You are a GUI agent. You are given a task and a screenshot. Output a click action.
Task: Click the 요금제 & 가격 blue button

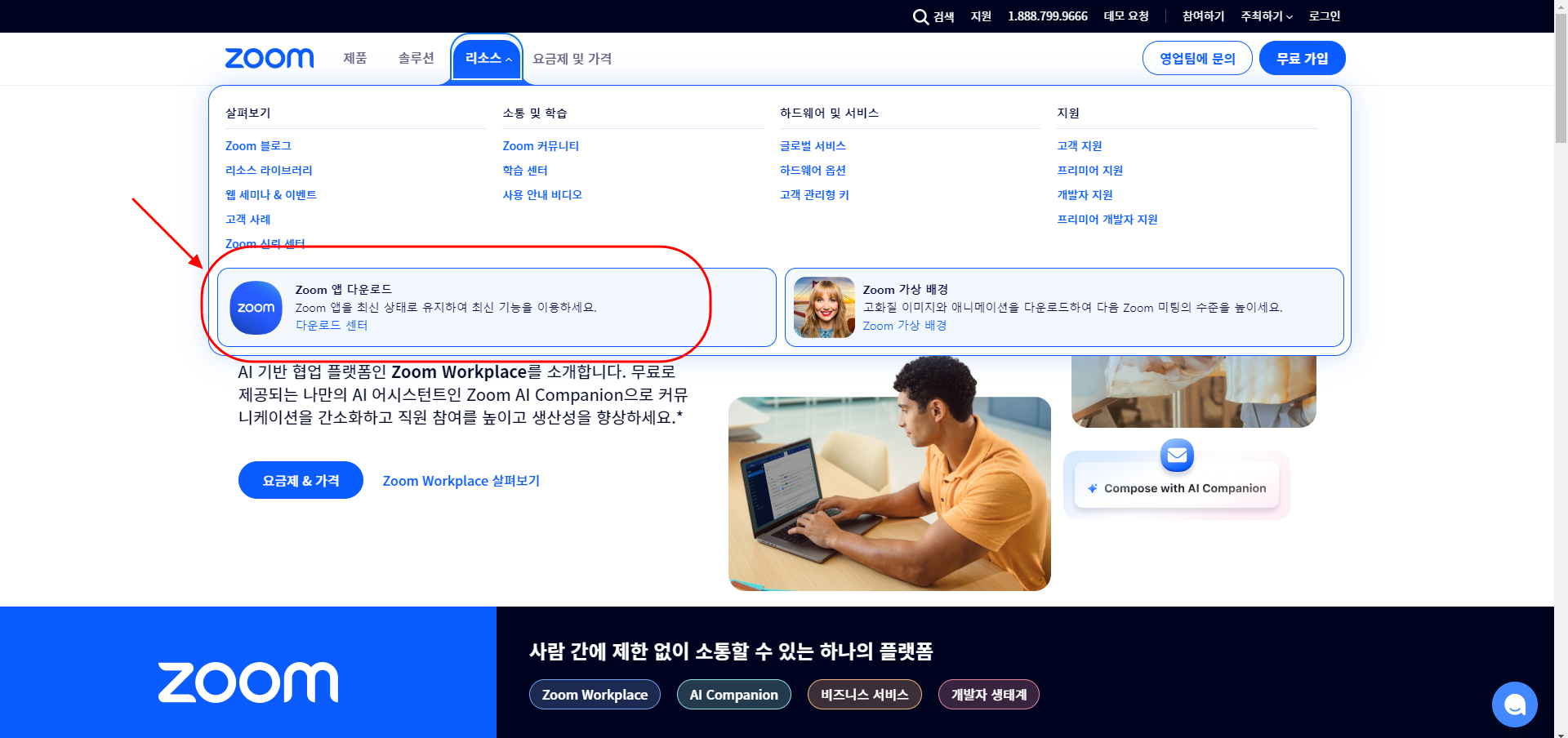301,480
